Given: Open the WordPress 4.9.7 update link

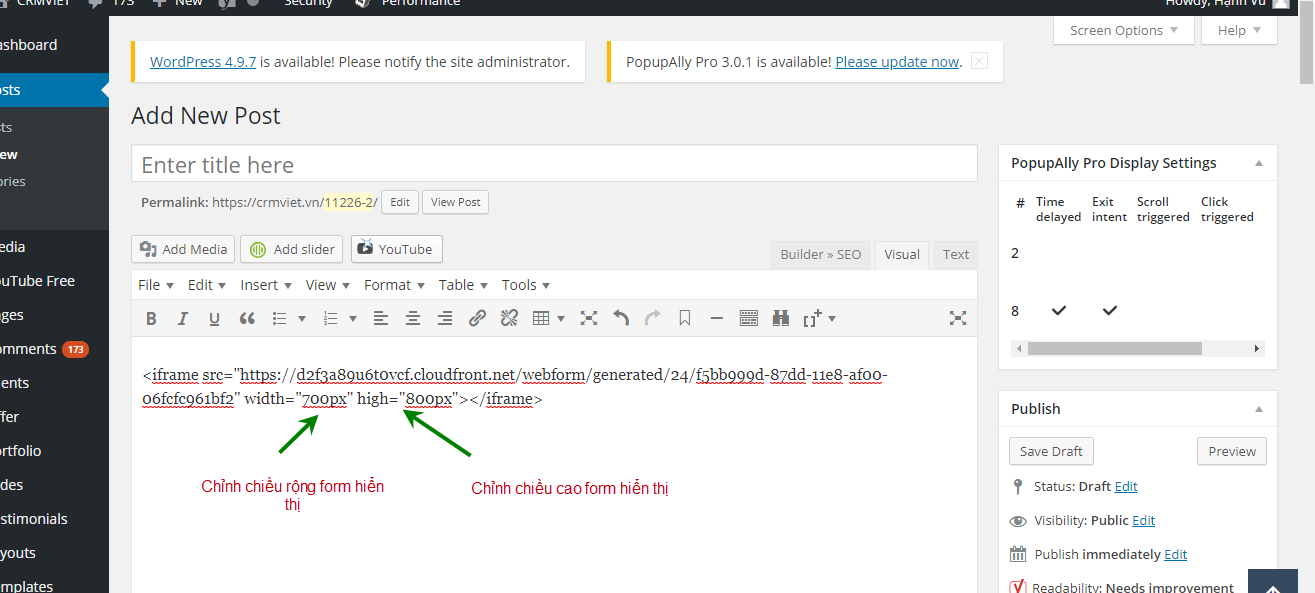Looking at the screenshot, I should point(203,62).
